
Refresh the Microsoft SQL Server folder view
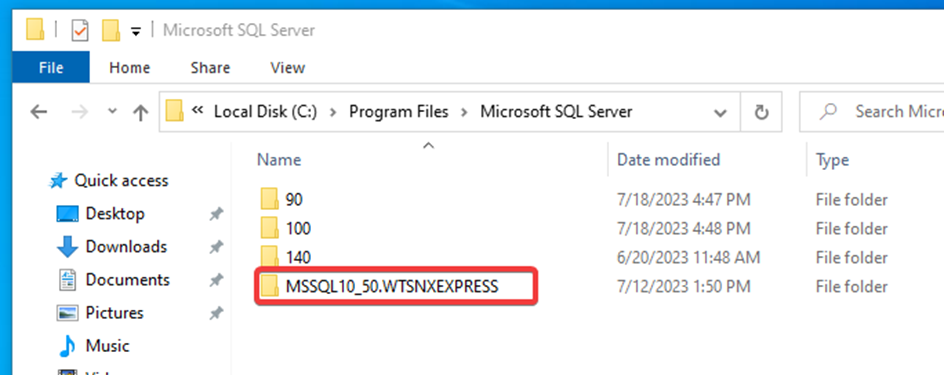pyautogui.click(x=762, y=112)
